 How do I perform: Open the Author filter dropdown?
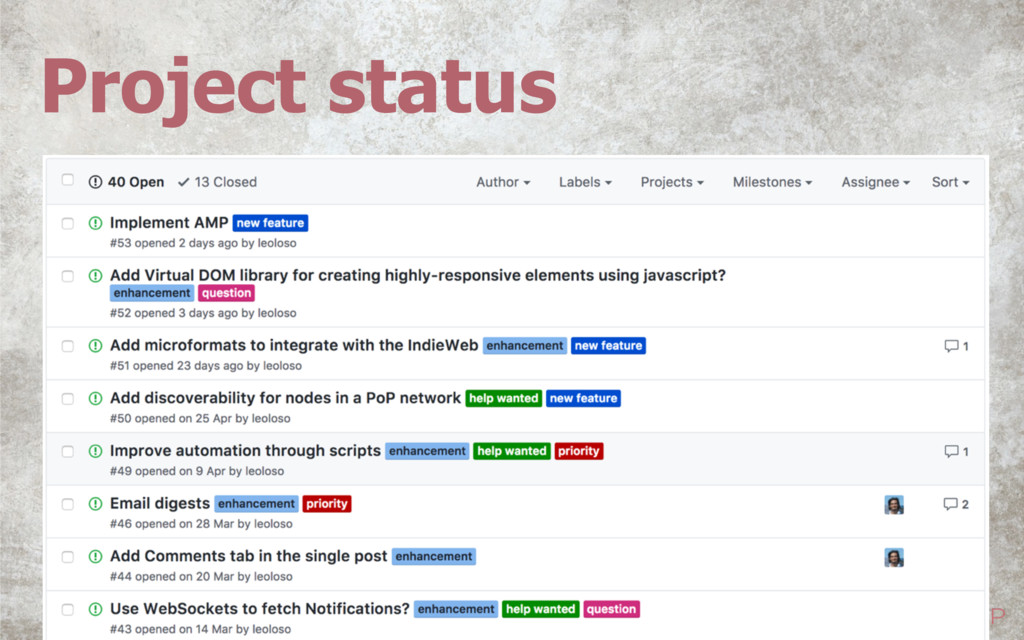click(503, 182)
